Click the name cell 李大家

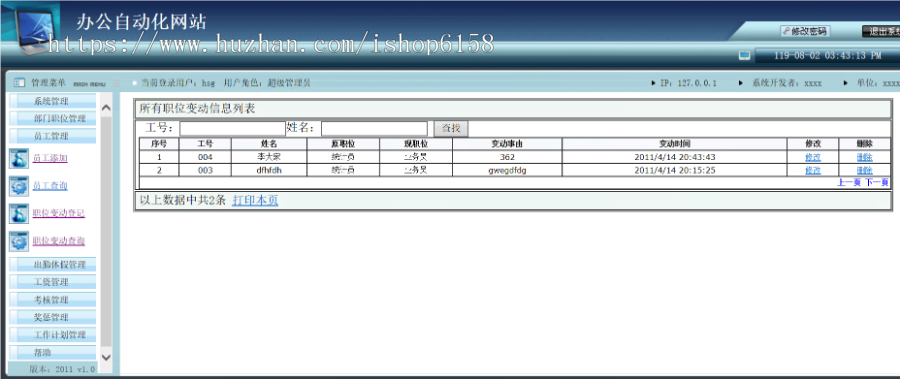[269, 157]
